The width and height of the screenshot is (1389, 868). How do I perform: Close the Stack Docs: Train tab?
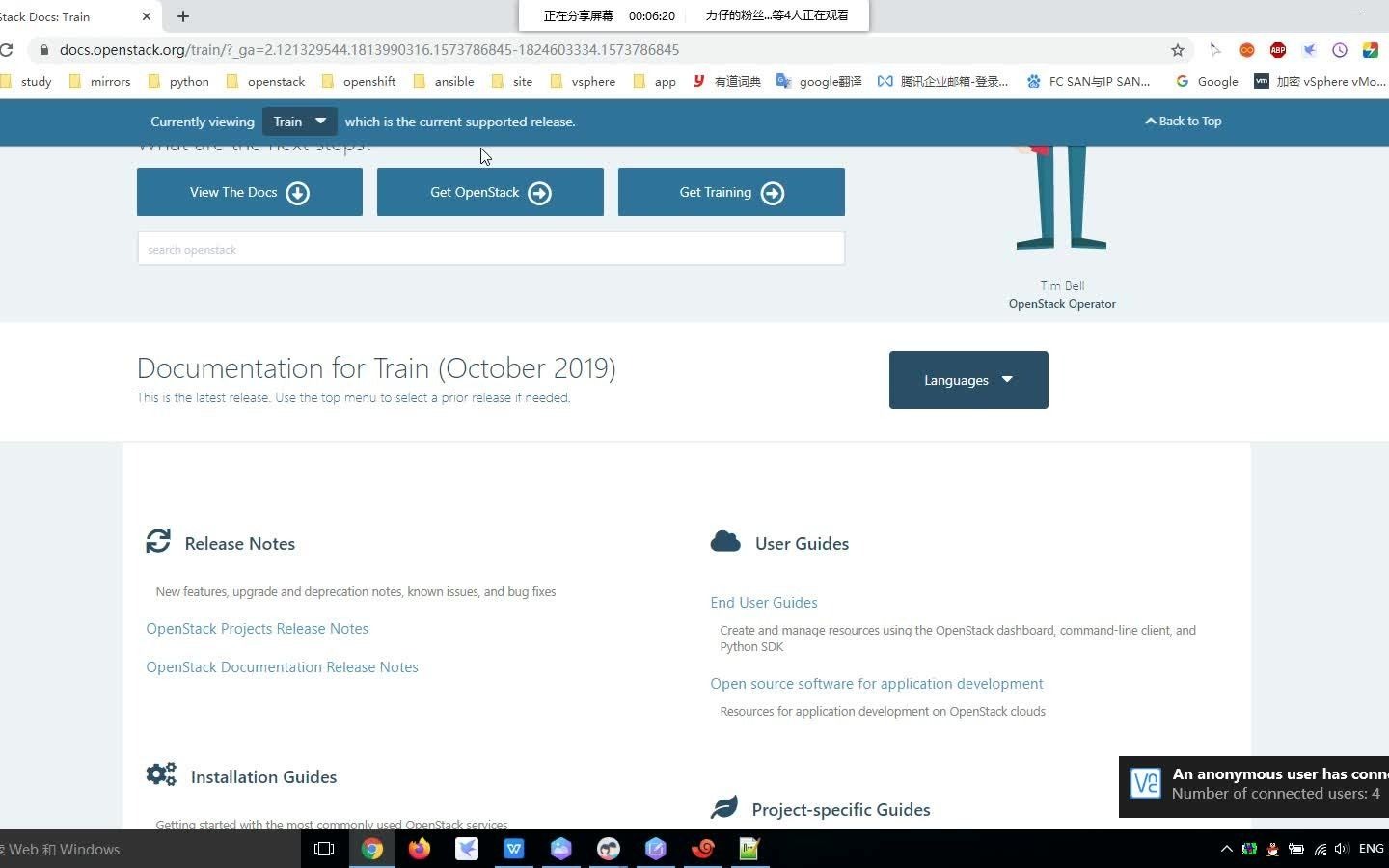[147, 16]
